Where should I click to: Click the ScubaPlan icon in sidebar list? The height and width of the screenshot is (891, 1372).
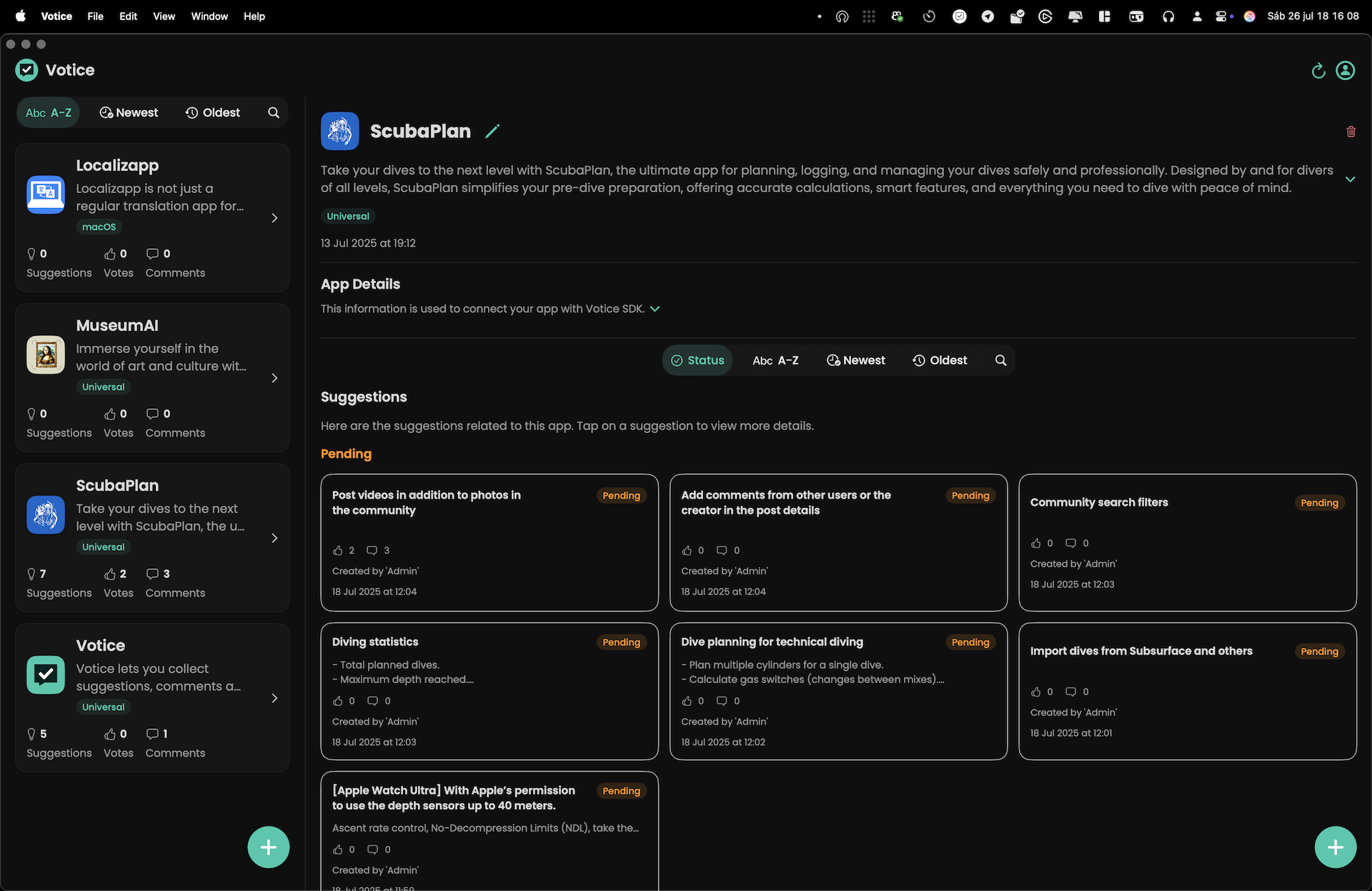tap(46, 514)
